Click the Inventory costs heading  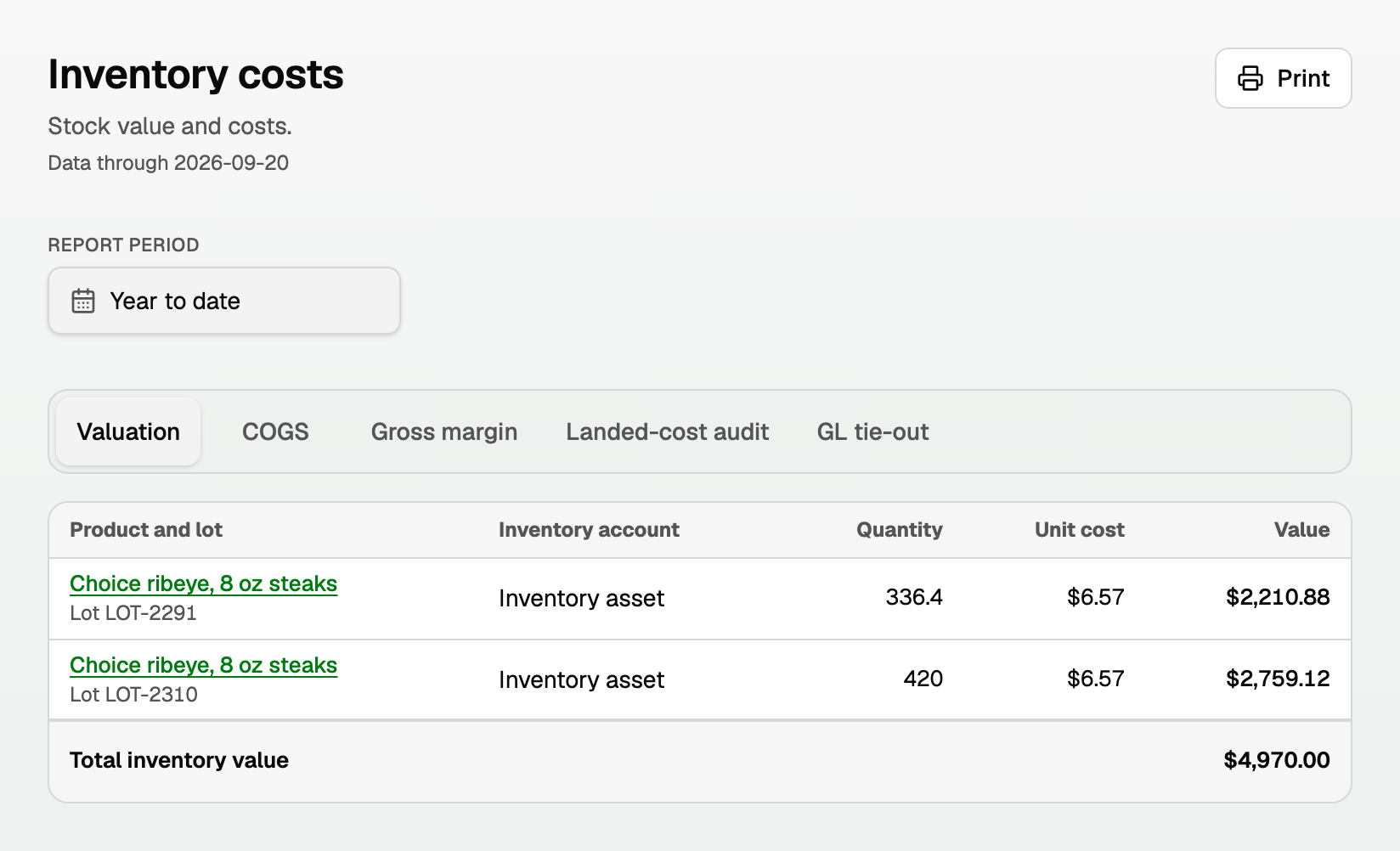[x=196, y=75]
